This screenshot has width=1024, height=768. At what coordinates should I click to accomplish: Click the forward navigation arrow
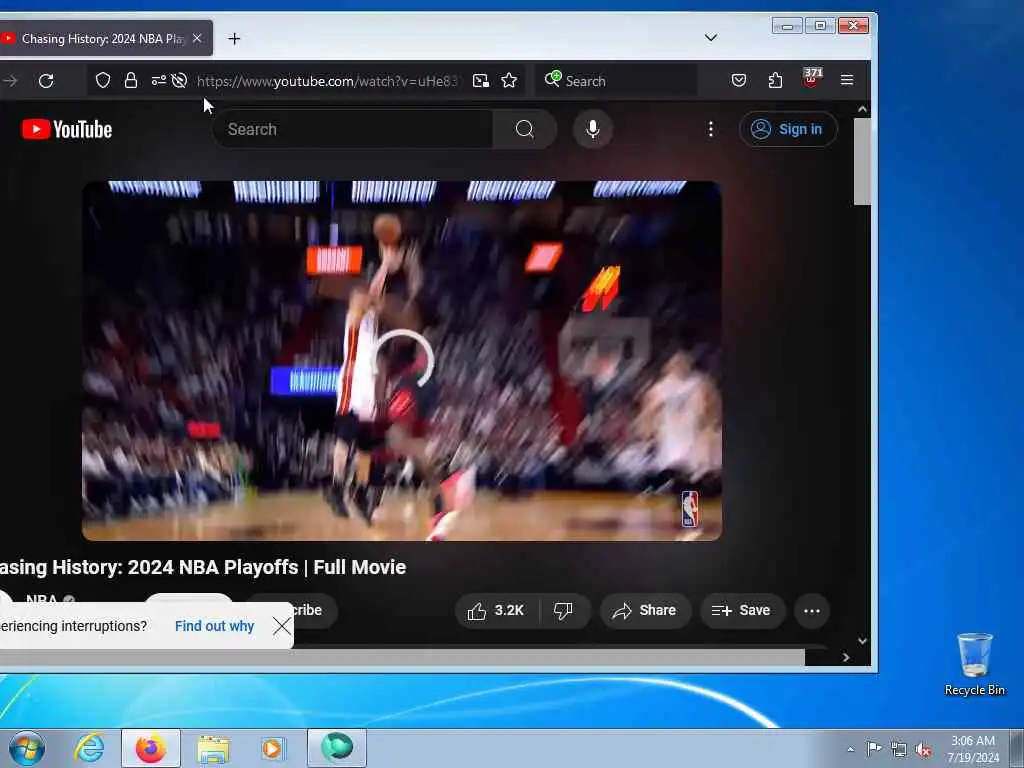(x=10, y=81)
